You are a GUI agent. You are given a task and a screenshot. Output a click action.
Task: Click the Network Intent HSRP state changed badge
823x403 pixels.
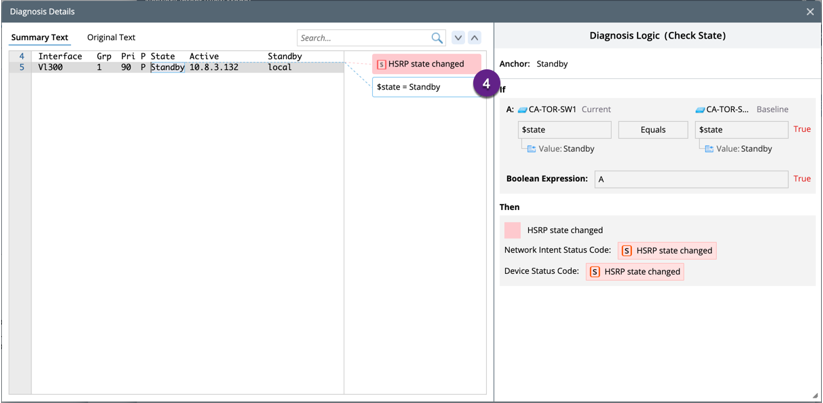667,251
